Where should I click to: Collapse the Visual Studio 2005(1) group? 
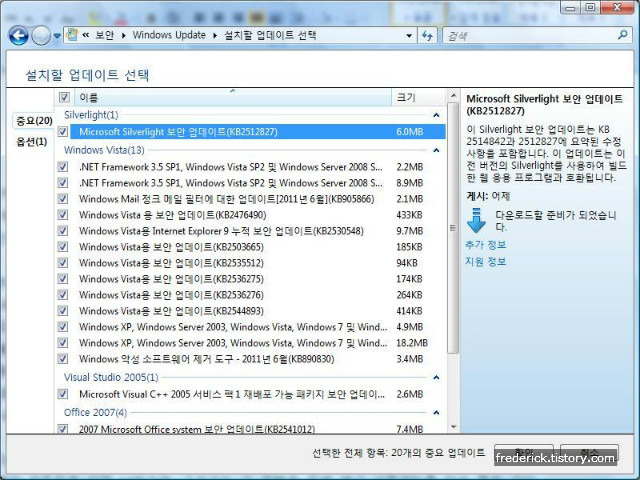pos(436,378)
